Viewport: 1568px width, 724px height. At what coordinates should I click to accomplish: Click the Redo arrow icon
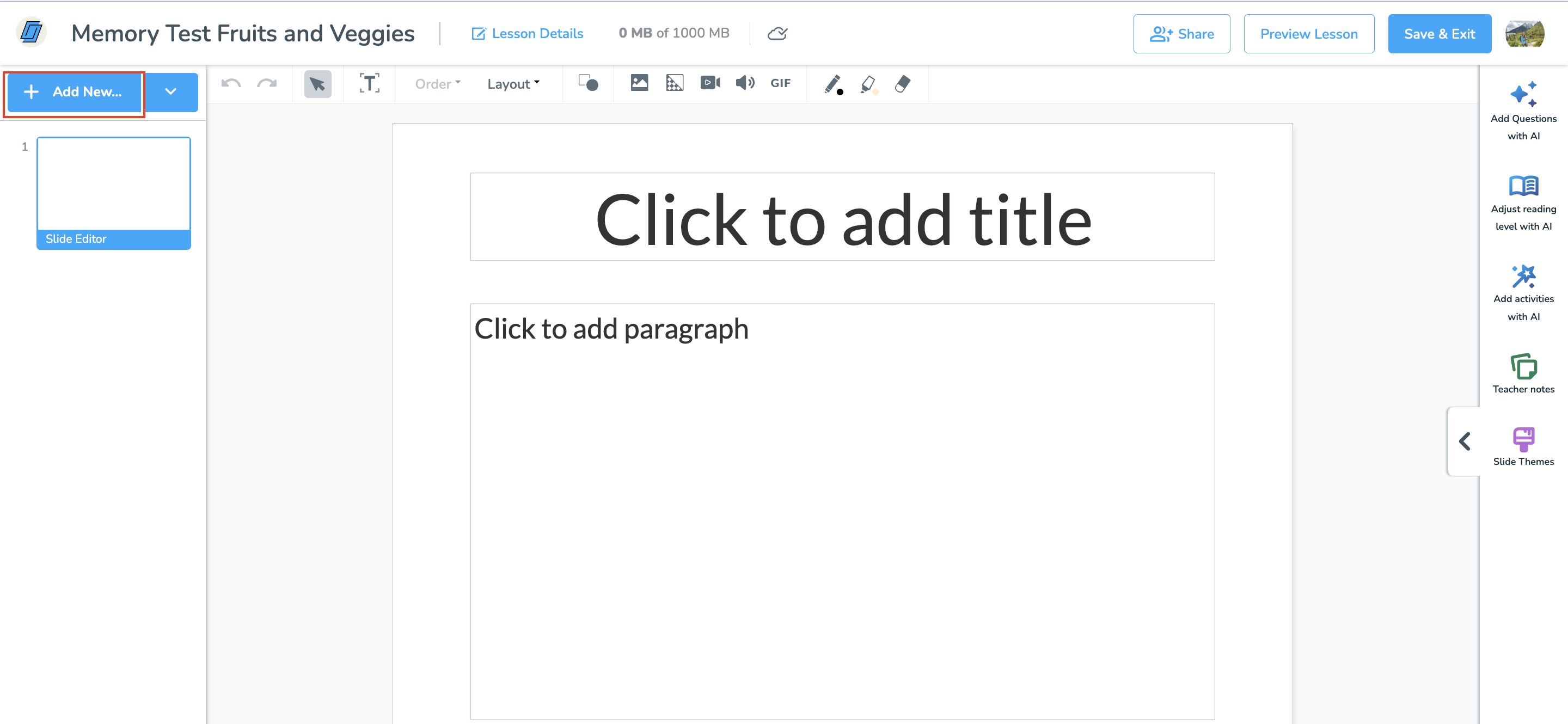point(267,83)
